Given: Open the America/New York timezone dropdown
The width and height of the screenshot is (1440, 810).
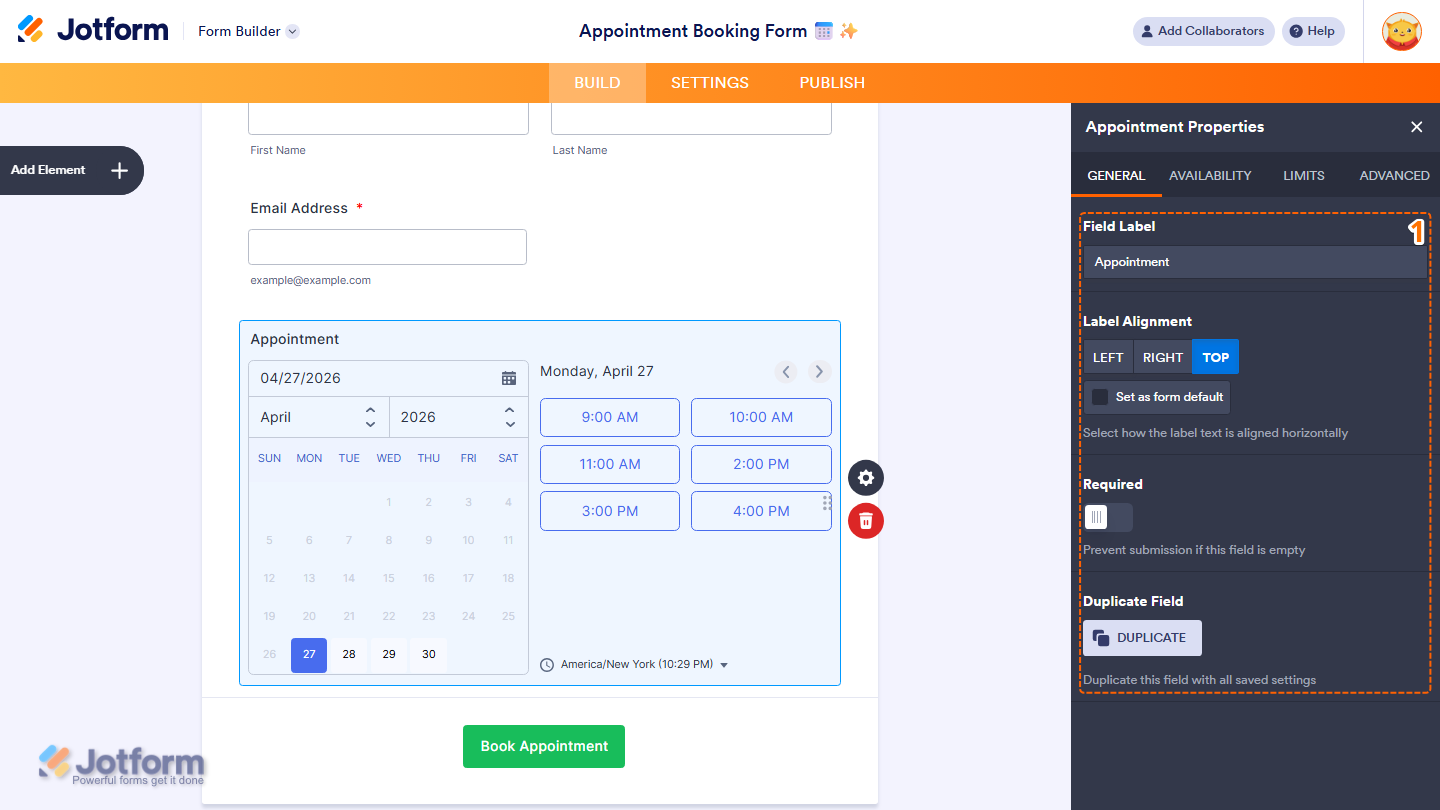Looking at the screenshot, I should pyautogui.click(x=724, y=663).
